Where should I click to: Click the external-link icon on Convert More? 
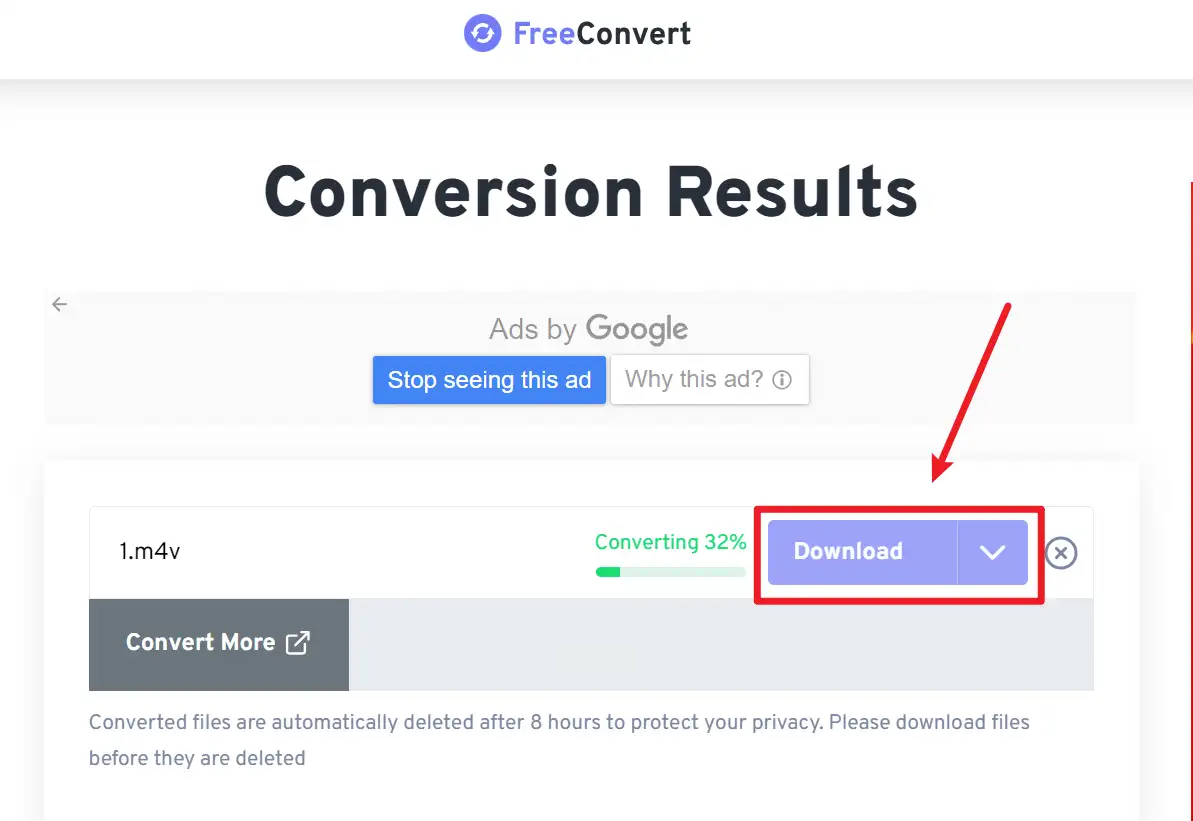click(297, 643)
